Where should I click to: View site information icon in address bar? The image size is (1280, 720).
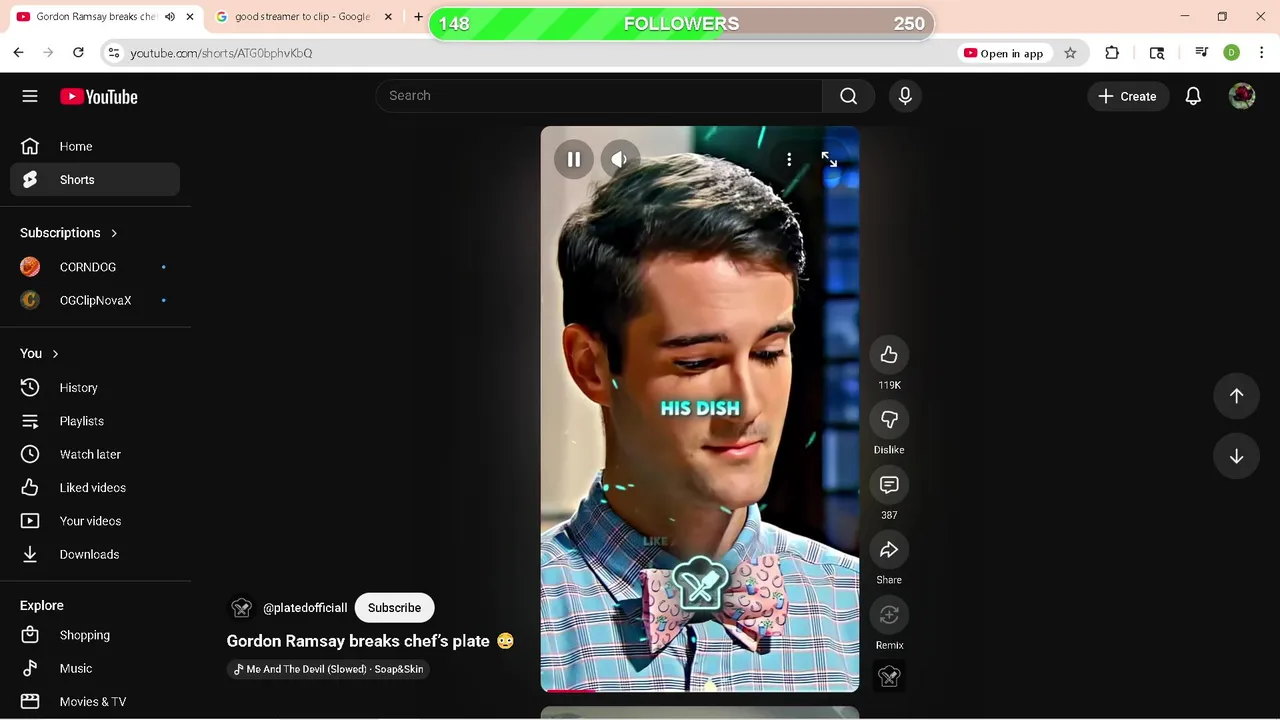click(113, 53)
